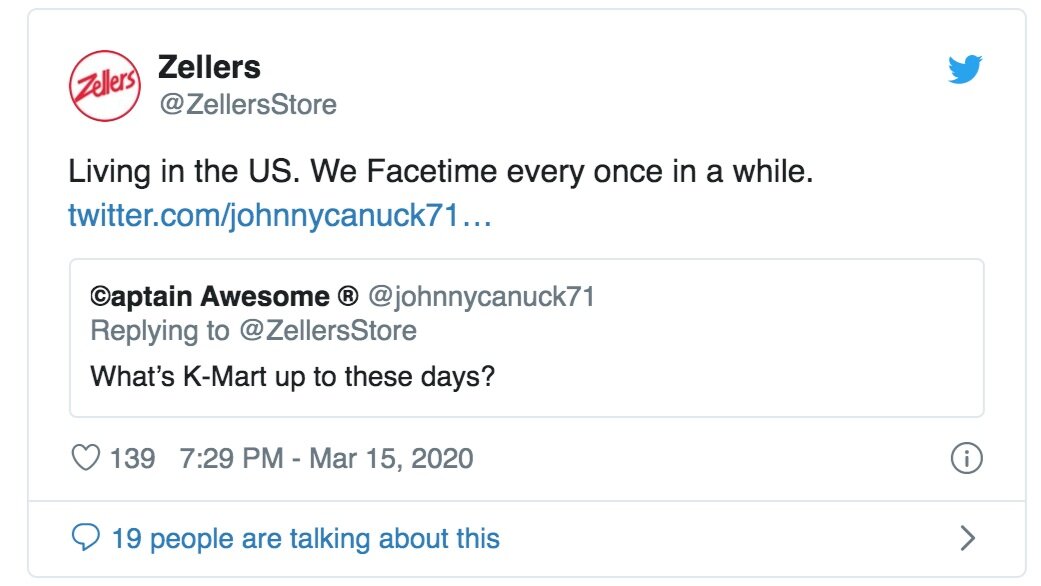Screen dimensions: 1041x586
Task: Open quoted tweet text about K-Mart
Action: pyautogui.click(x=293, y=377)
